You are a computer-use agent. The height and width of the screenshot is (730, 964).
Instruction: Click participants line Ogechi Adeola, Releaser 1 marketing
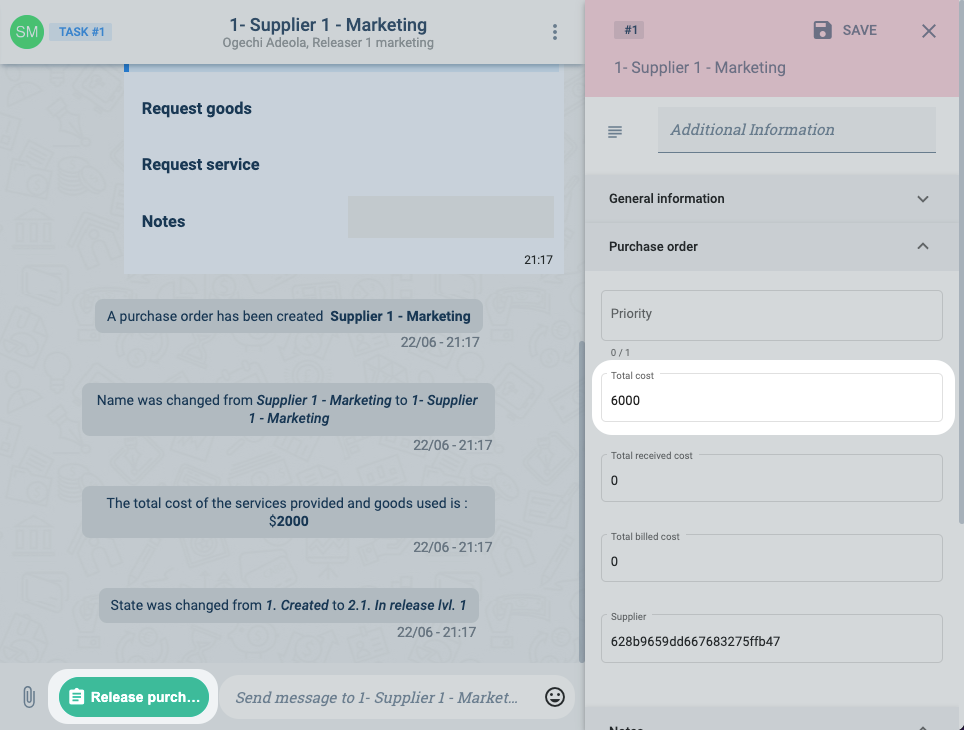click(328, 43)
